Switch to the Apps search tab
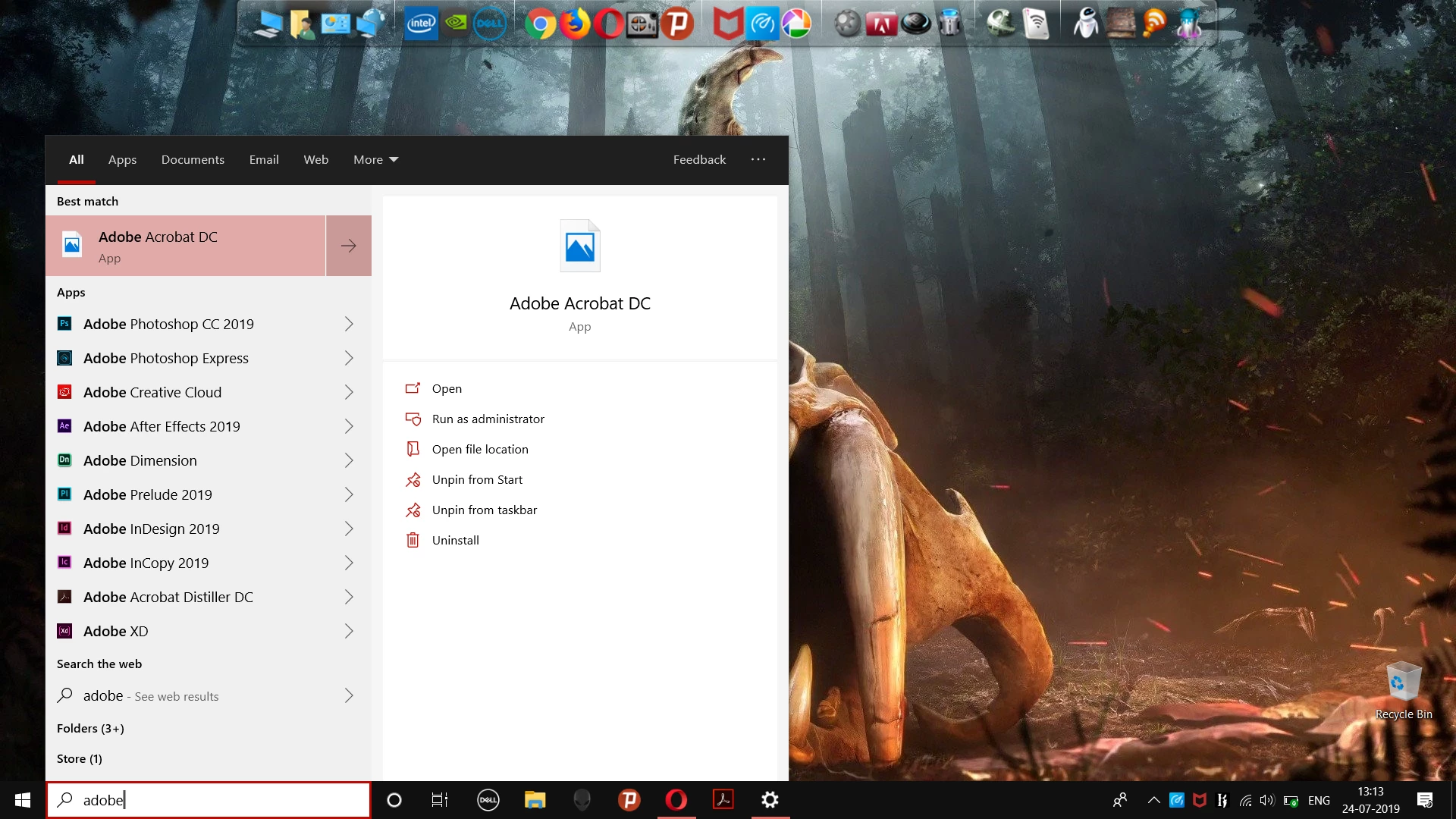1456x819 pixels. (x=122, y=159)
